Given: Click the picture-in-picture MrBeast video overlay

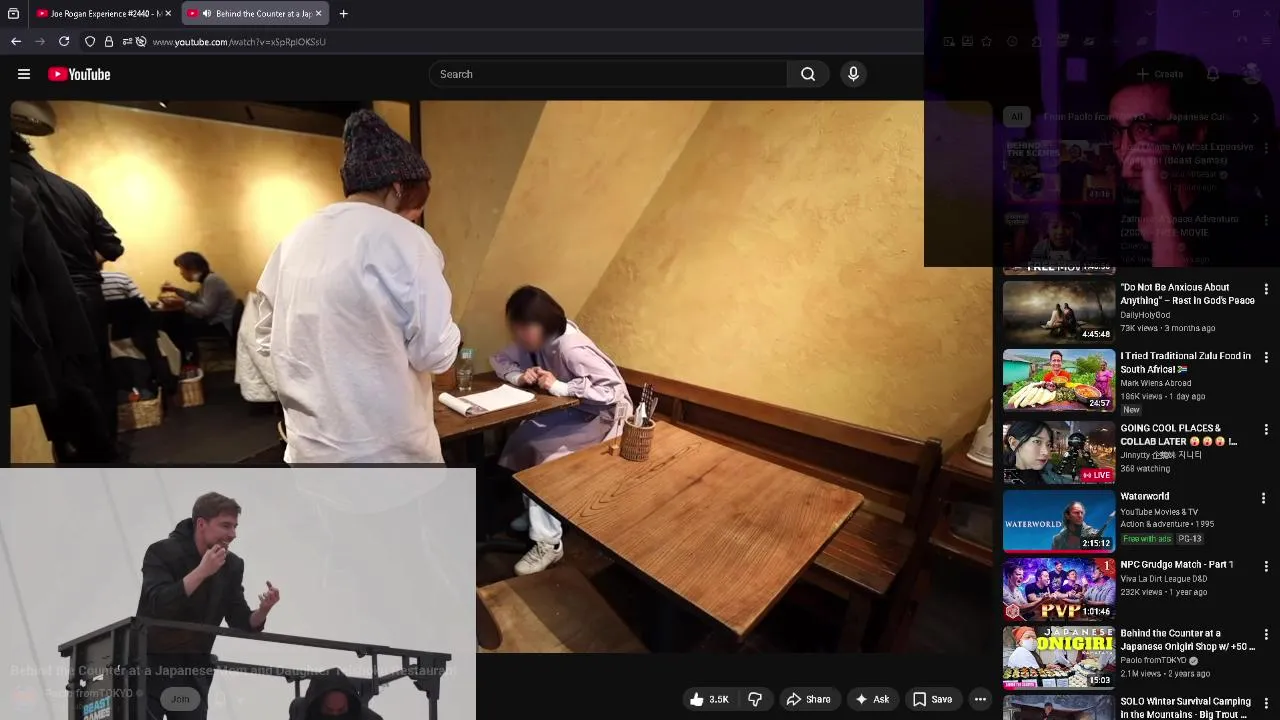Looking at the screenshot, I should [x=237, y=594].
